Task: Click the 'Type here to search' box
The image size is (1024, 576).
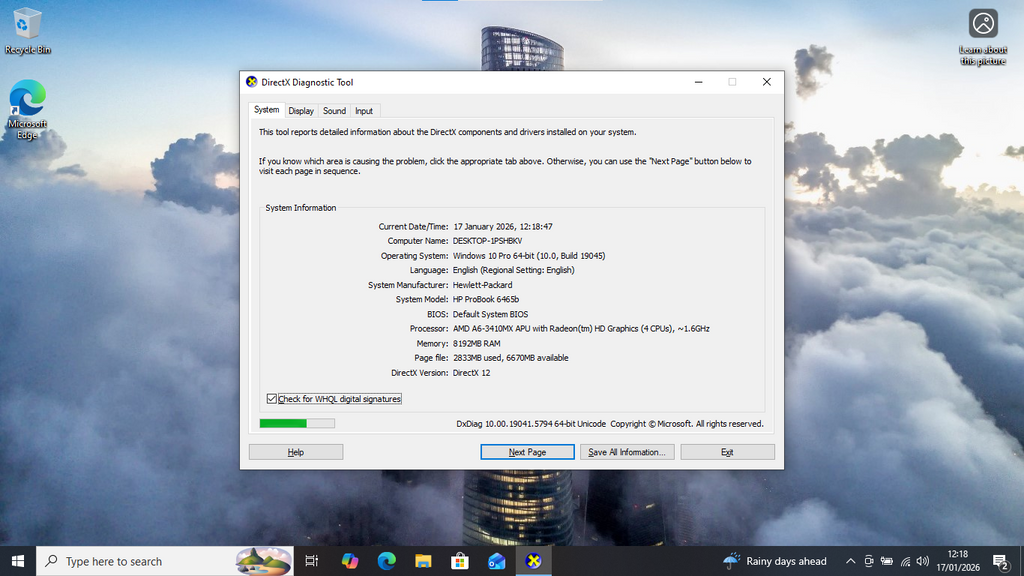Action: 140,561
